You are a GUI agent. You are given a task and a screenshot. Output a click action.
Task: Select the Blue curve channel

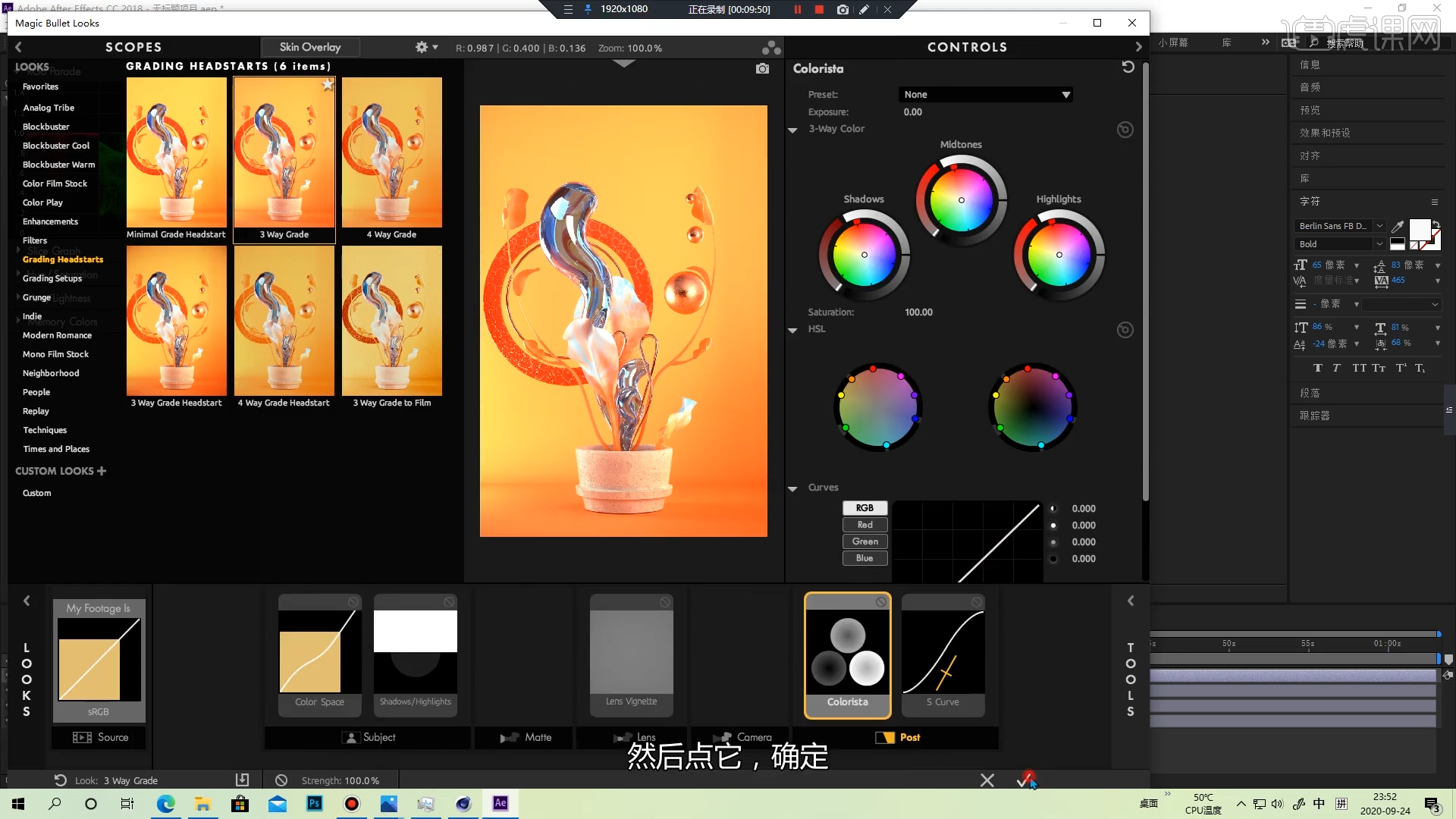point(864,558)
